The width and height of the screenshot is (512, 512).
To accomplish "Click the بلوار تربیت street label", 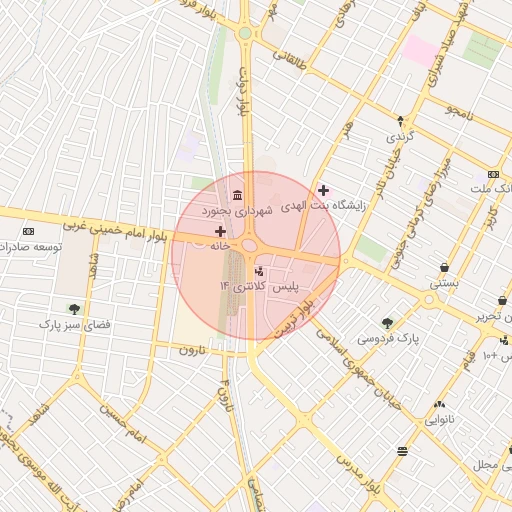I will click(294, 319).
